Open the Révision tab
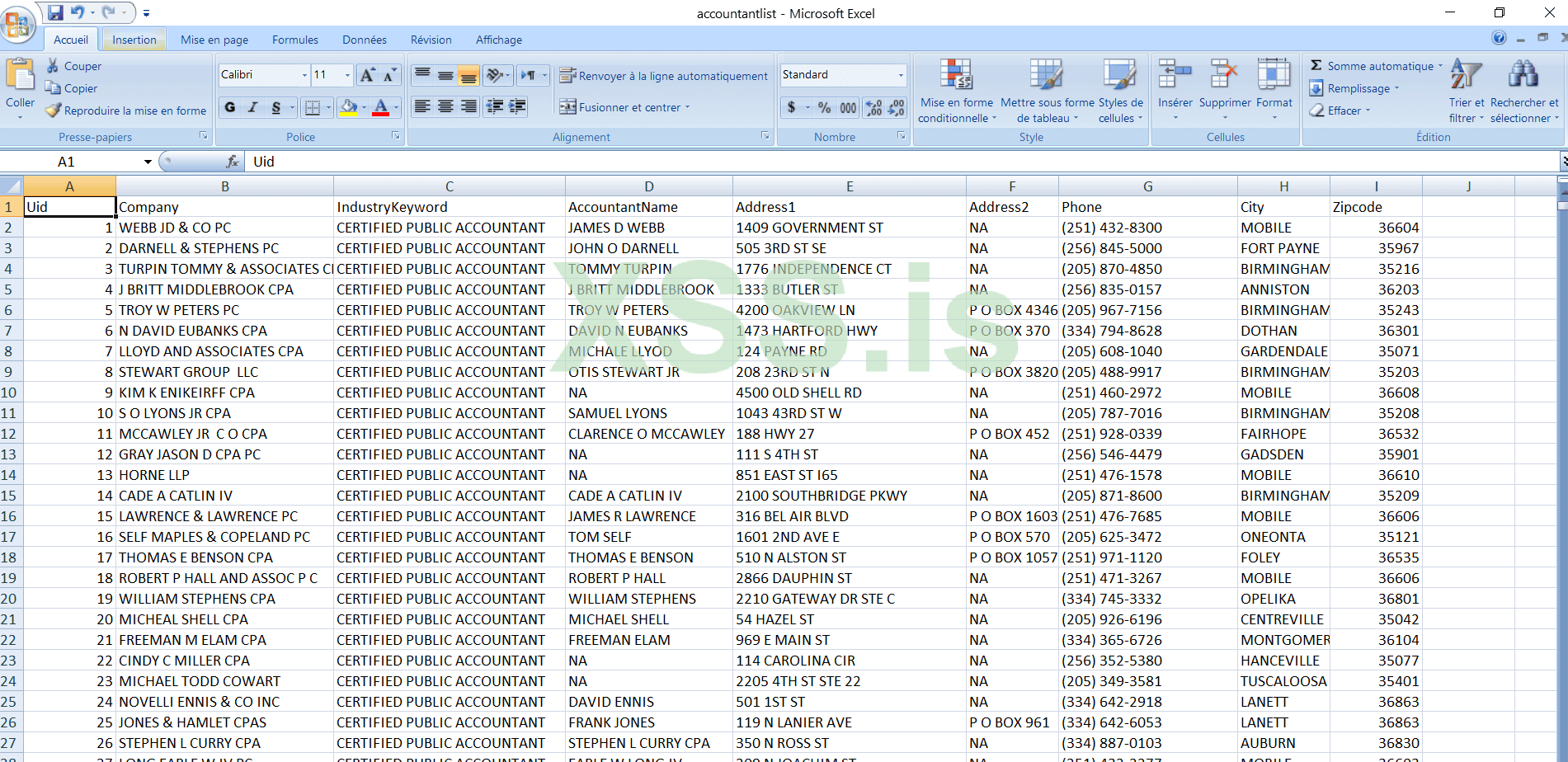Screen dimensions: 1568x762 tap(431, 40)
